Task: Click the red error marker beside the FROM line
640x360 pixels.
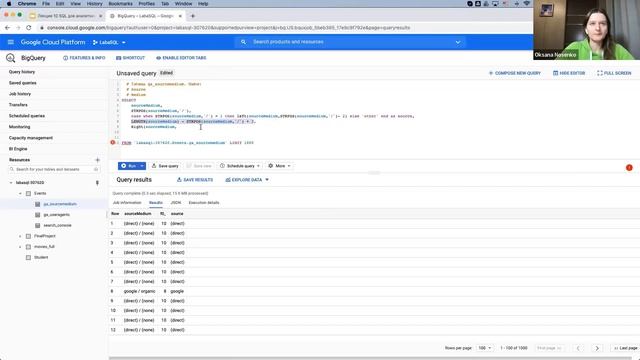Action: (x=113, y=142)
